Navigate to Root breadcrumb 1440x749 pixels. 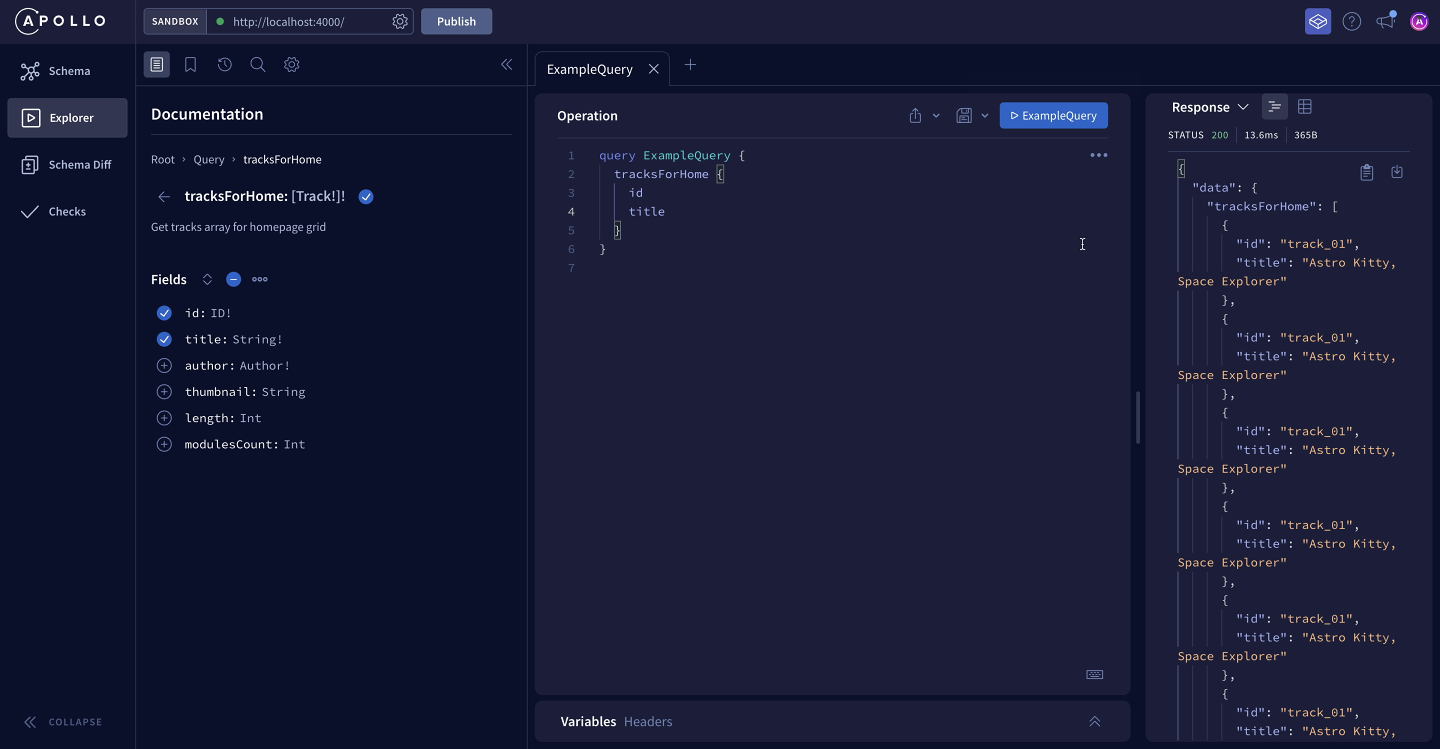pyautogui.click(x=163, y=159)
